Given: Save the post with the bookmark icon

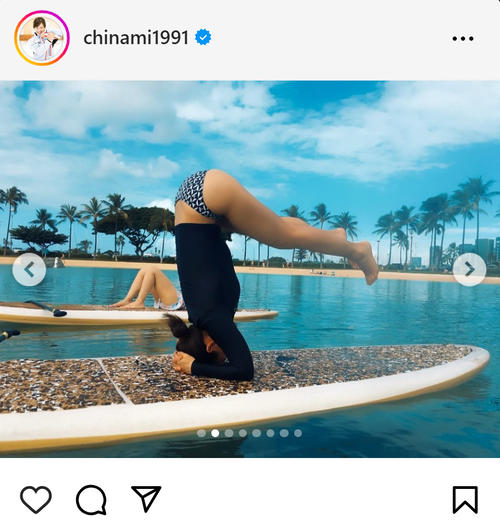Looking at the screenshot, I should click(x=465, y=500).
